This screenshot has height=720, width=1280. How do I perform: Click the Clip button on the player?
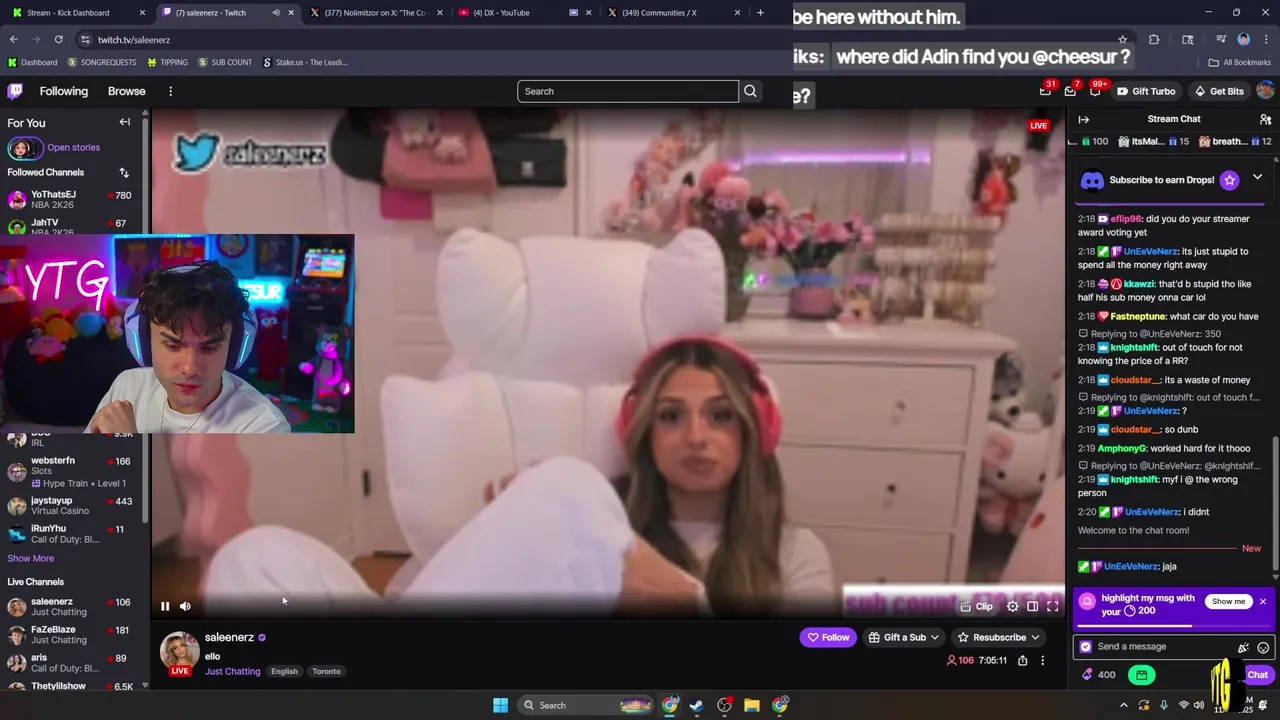975,606
